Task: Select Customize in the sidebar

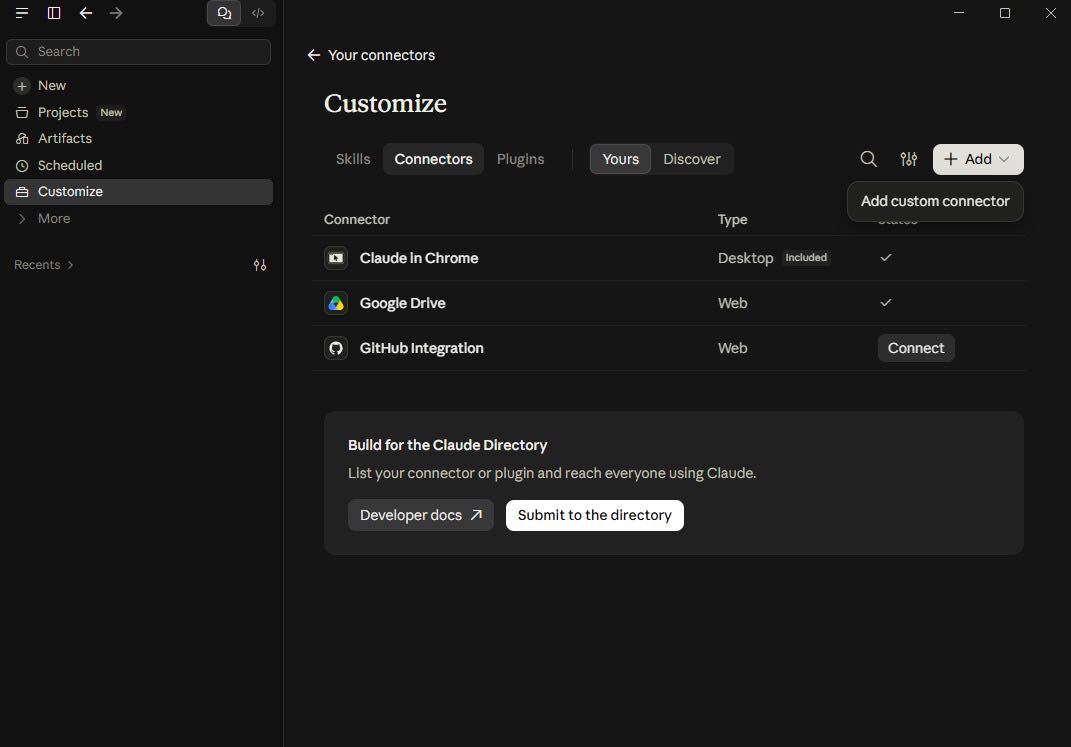Action: click(x=139, y=192)
